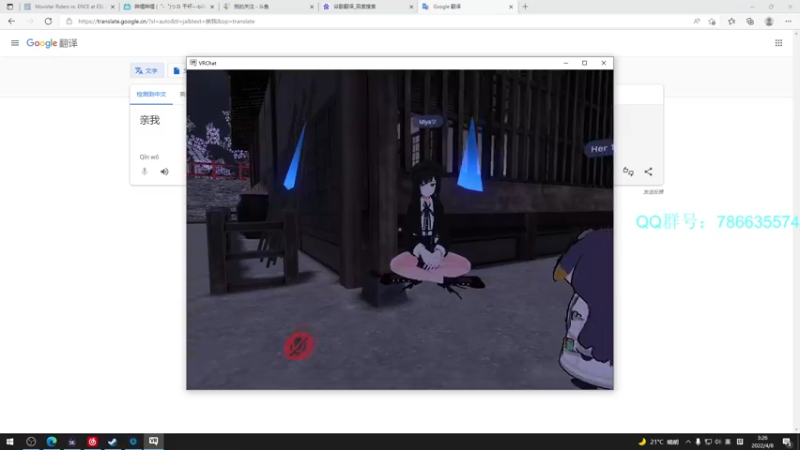Open the VRChat taskbar icon
The image size is (800, 450).
(154, 441)
